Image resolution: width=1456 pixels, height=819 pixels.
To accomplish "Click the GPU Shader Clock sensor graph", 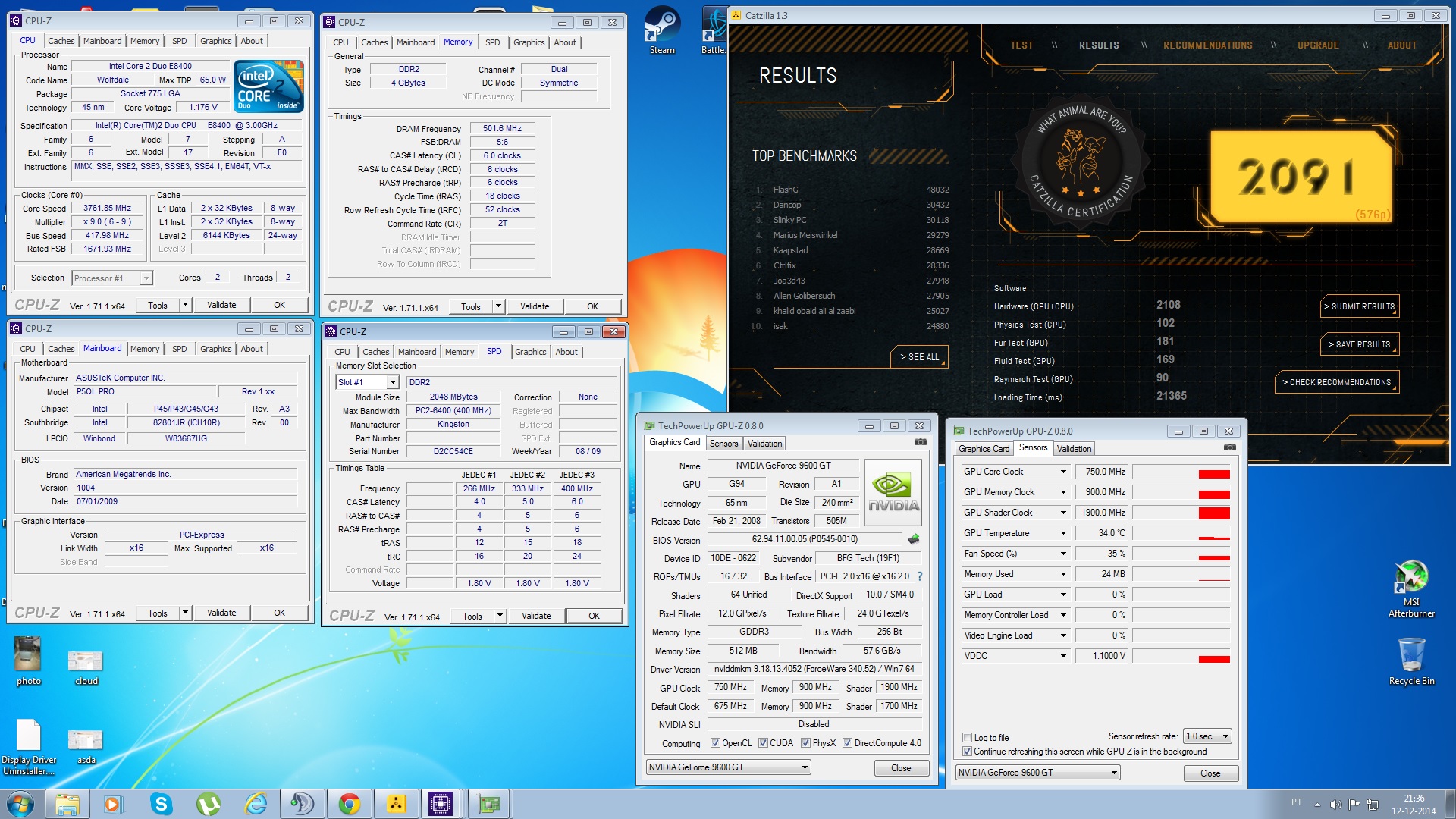I will tap(1181, 513).
